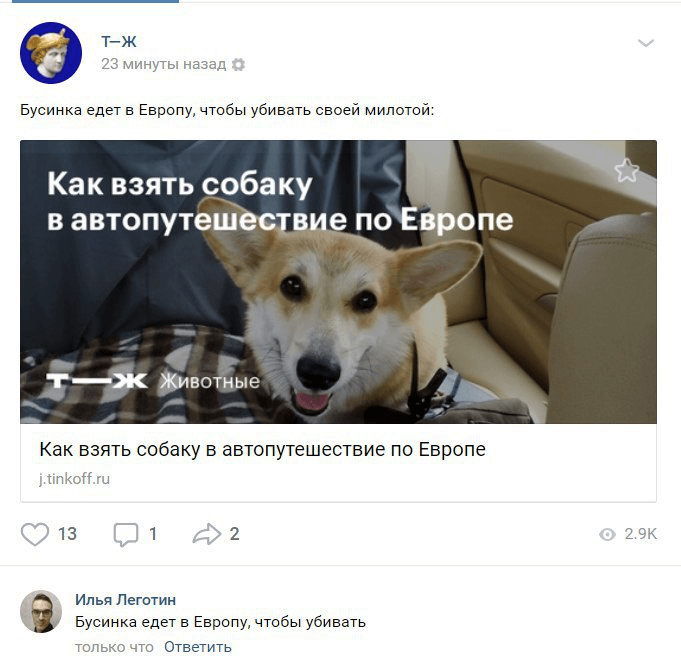Image resolution: width=681 pixels, height=666 pixels.
Task: Open post timestamp '23 минуты назад'
Action: [163, 64]
